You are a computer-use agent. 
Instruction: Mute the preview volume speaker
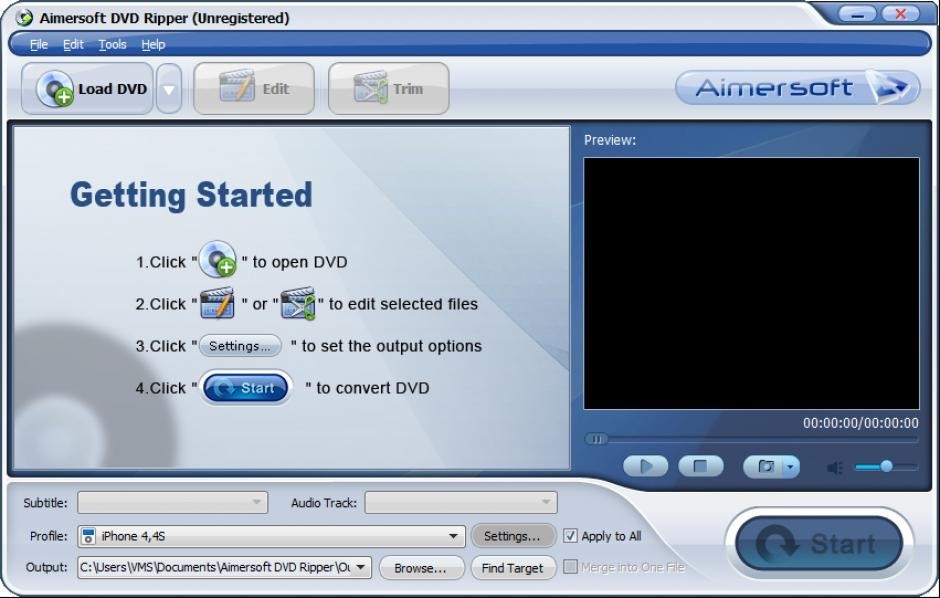(x=835, y=466)
